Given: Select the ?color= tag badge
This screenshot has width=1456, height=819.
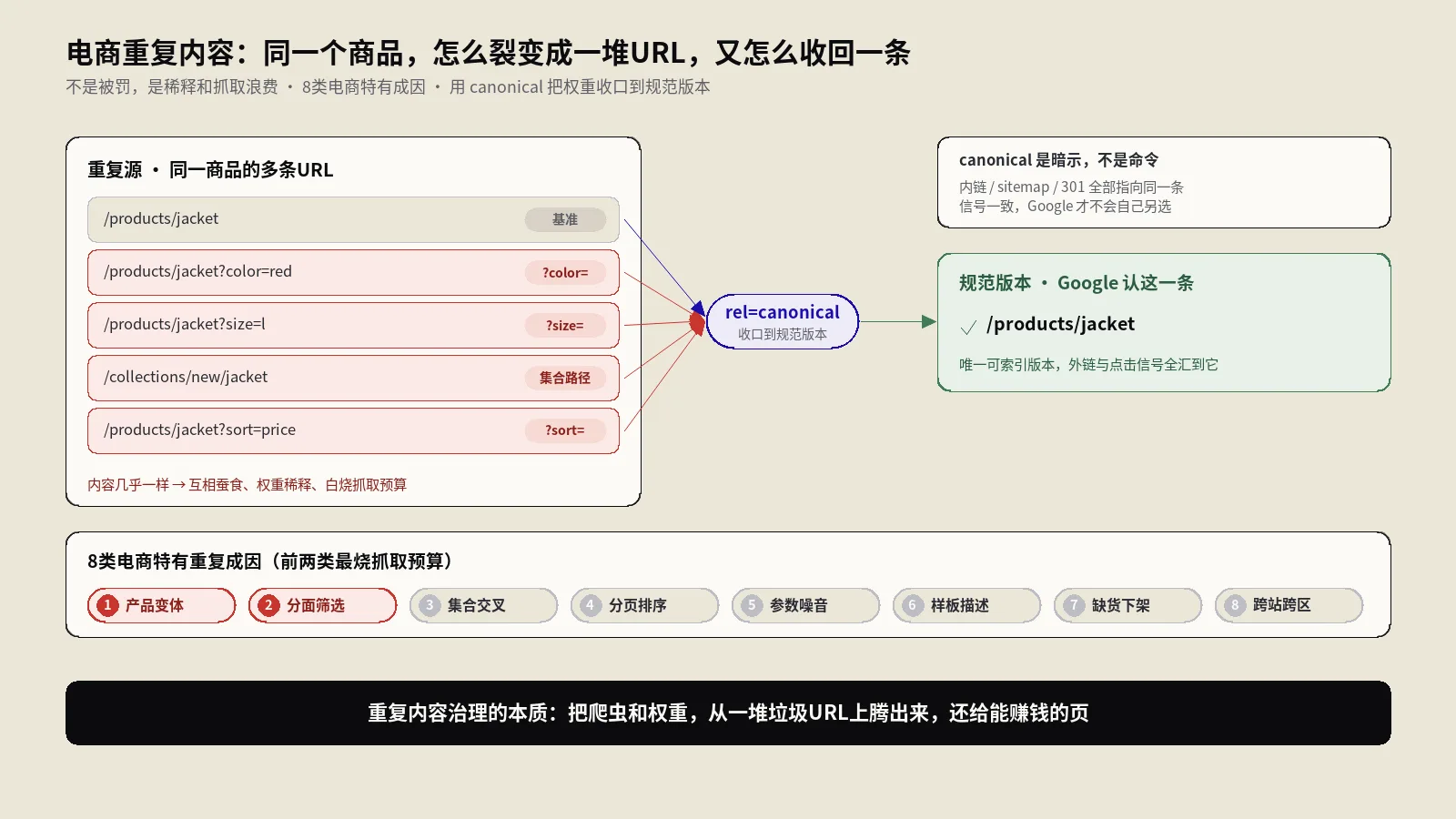Looking at the screenshot, I should (x=565, y=272).
